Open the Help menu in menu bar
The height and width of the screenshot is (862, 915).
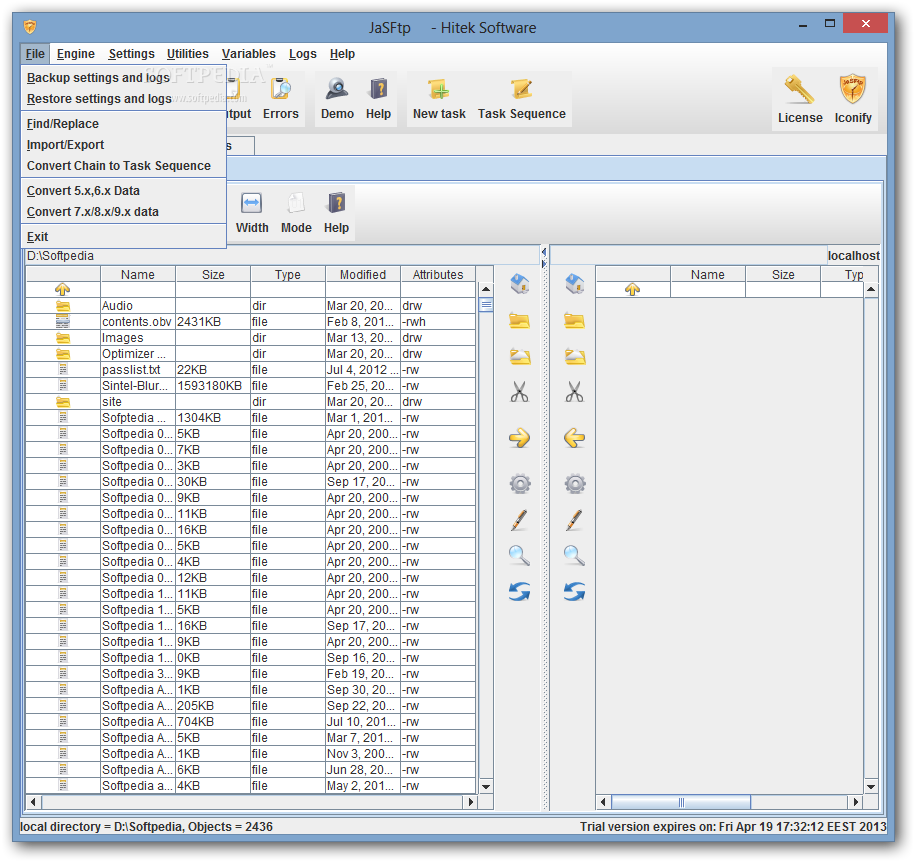(342, 54)
